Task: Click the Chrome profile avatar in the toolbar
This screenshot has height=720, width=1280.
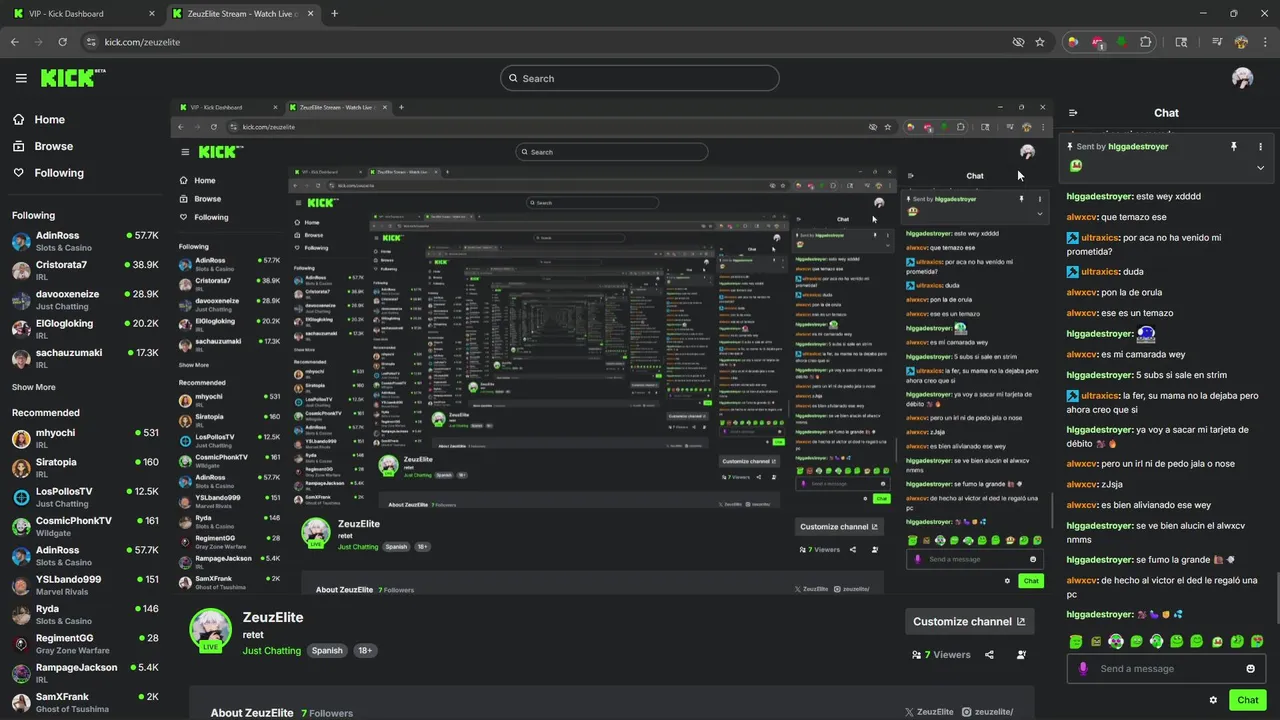Action: (1241, 42)
